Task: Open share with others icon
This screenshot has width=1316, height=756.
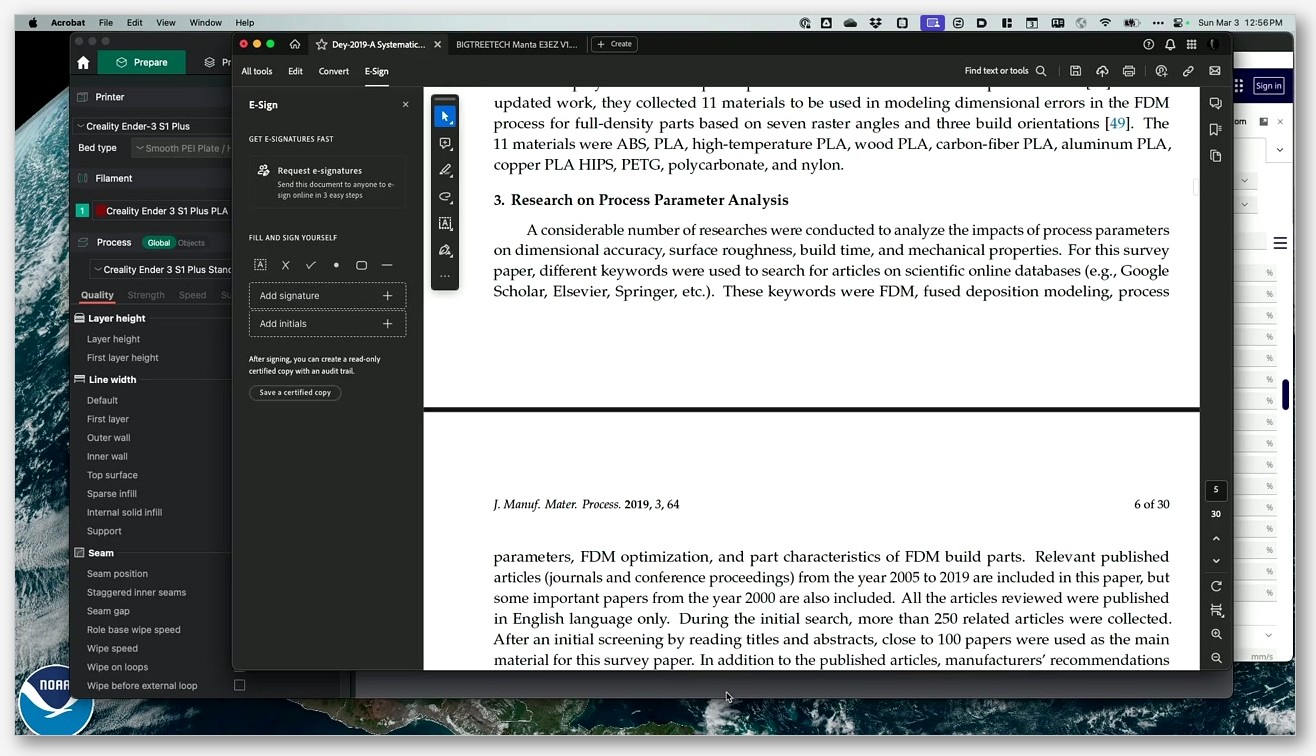Action: (x=1161, y=71)
